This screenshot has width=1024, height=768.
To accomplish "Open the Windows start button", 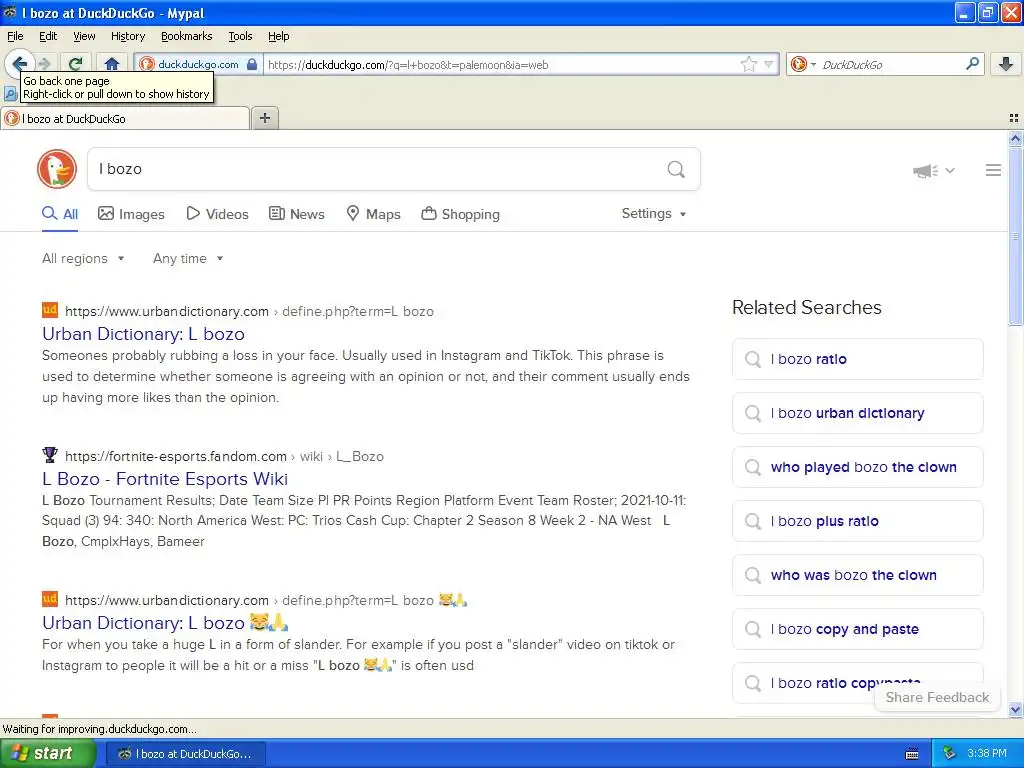I will [46, 753].
